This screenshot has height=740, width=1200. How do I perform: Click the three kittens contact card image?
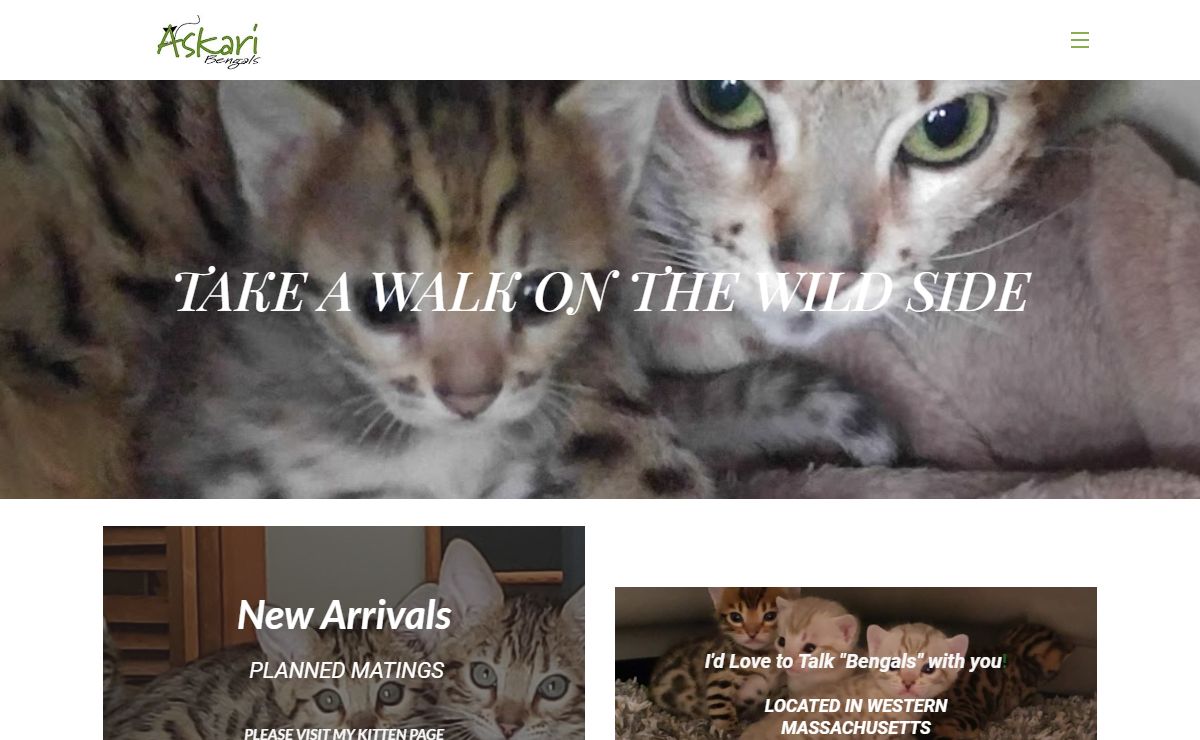(856, 663)
